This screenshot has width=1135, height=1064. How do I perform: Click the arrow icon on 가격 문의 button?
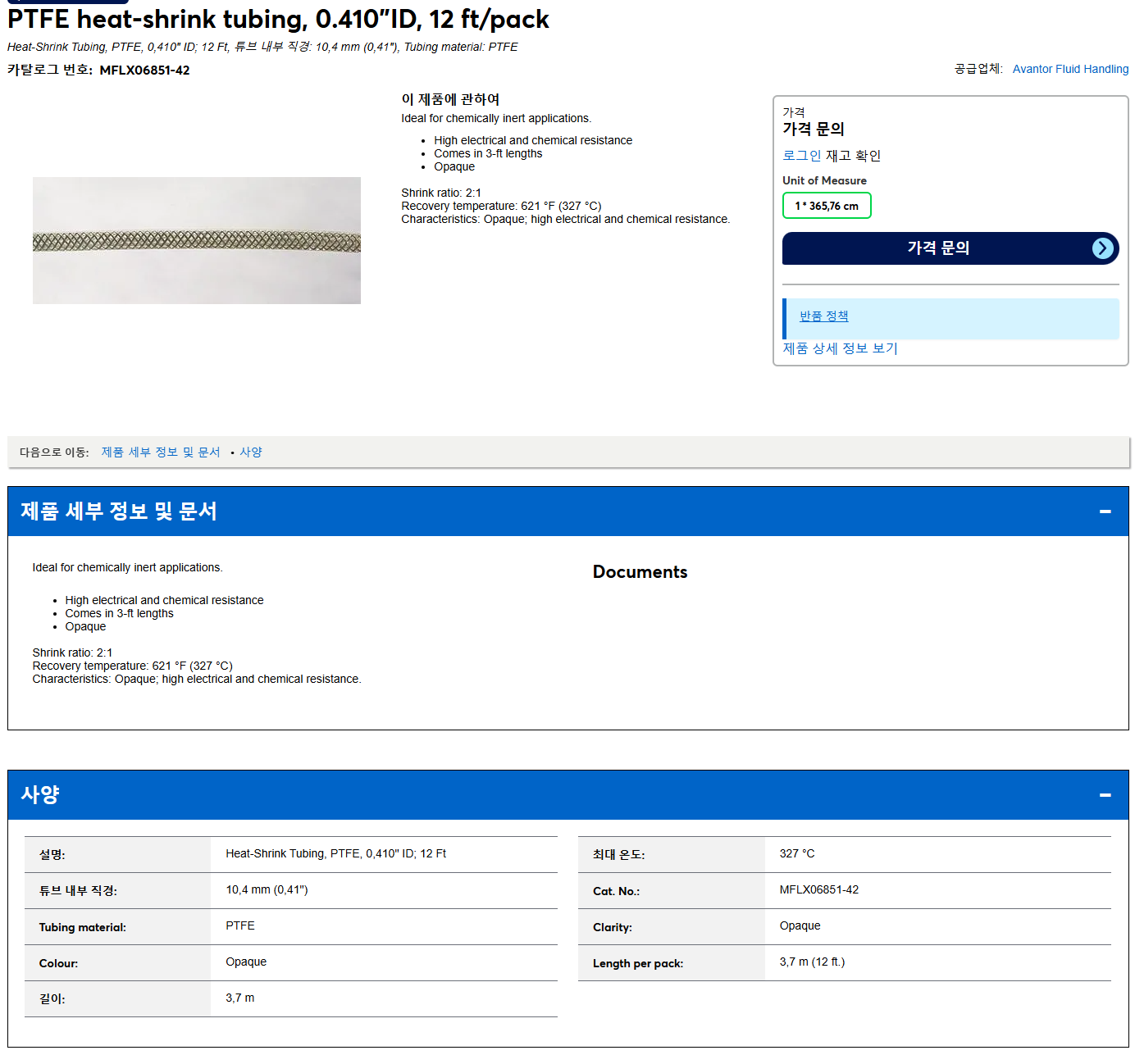tap(1103, 248)
